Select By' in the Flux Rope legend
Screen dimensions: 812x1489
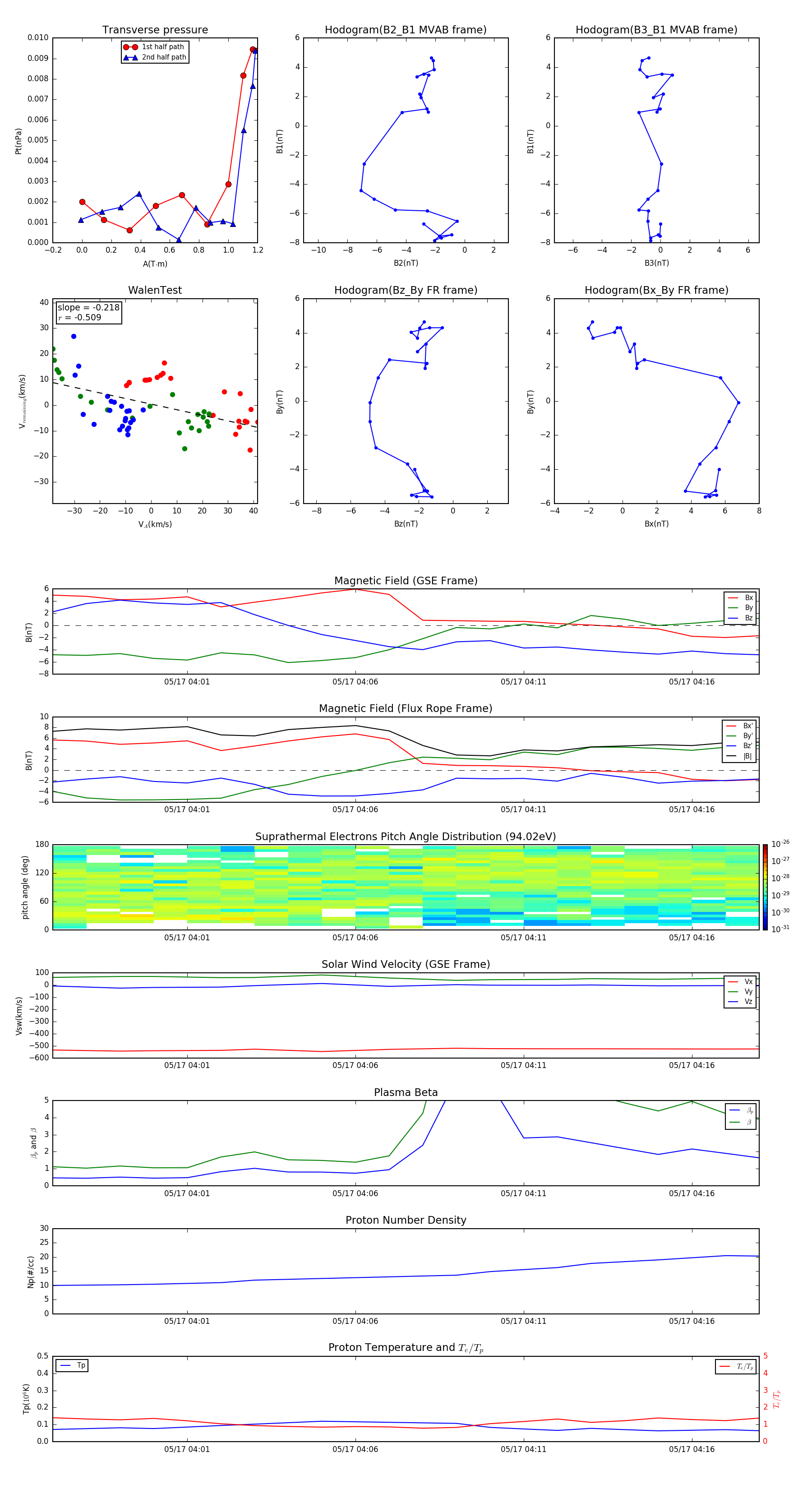coord(739,736)
